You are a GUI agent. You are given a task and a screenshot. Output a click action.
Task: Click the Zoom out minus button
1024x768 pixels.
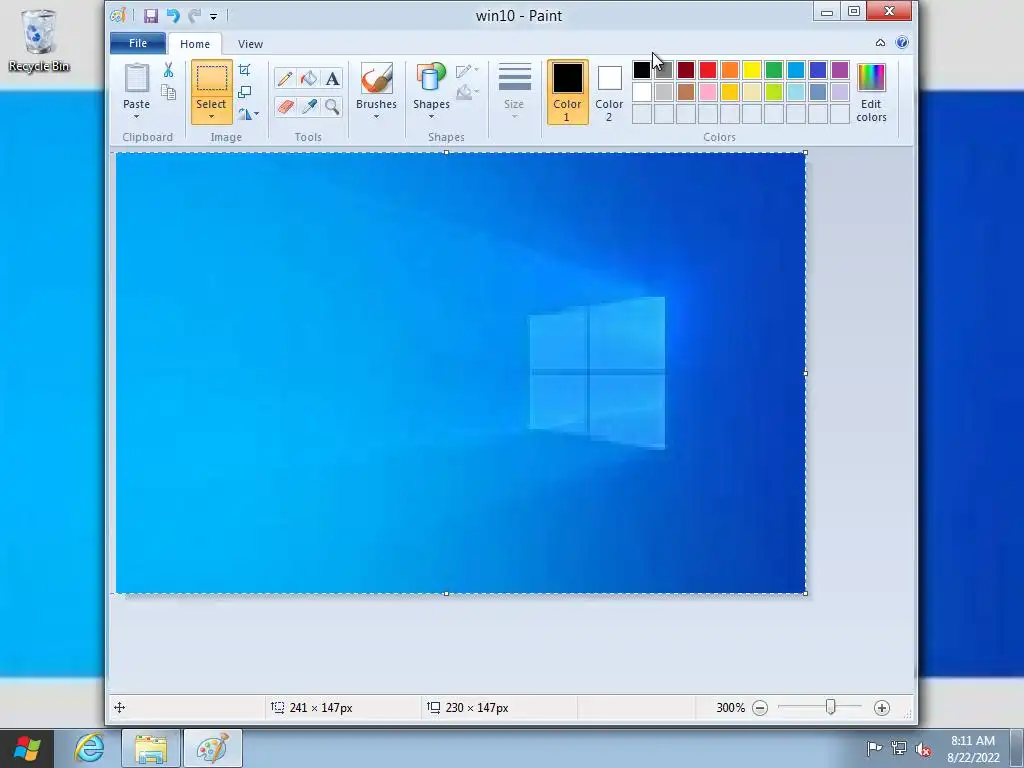click(x=760, y=708)
